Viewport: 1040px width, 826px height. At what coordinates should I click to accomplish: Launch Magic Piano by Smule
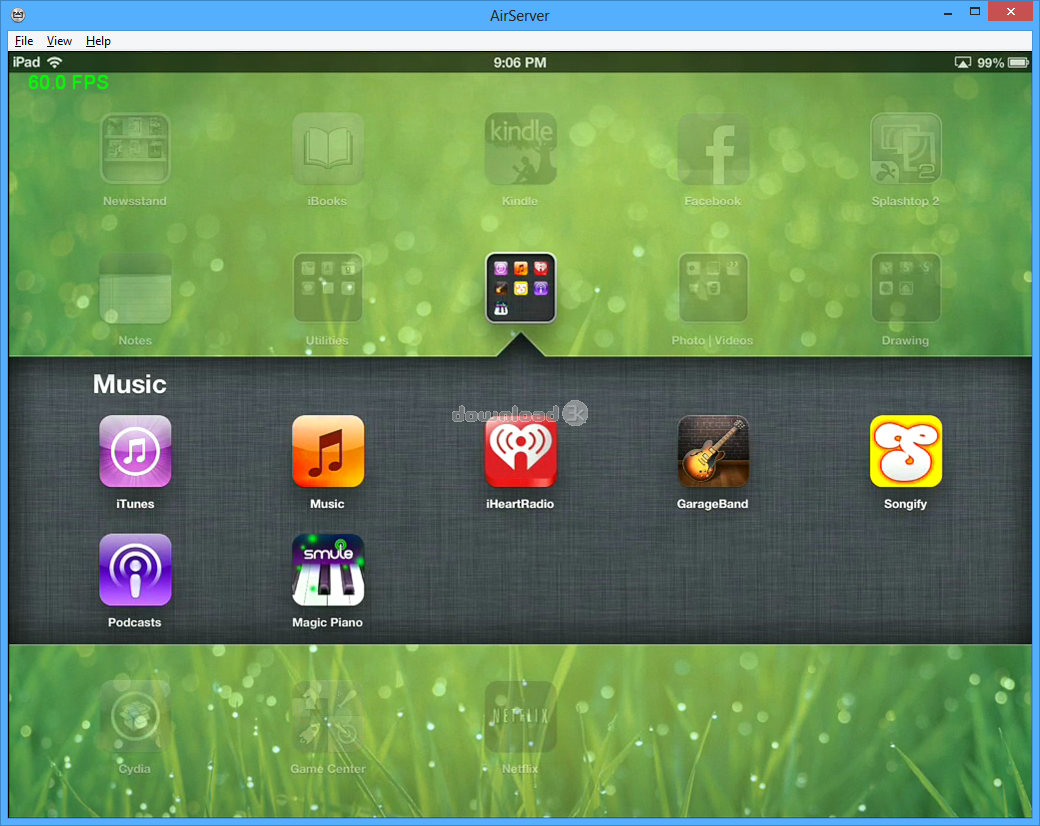tap(327, 570)
